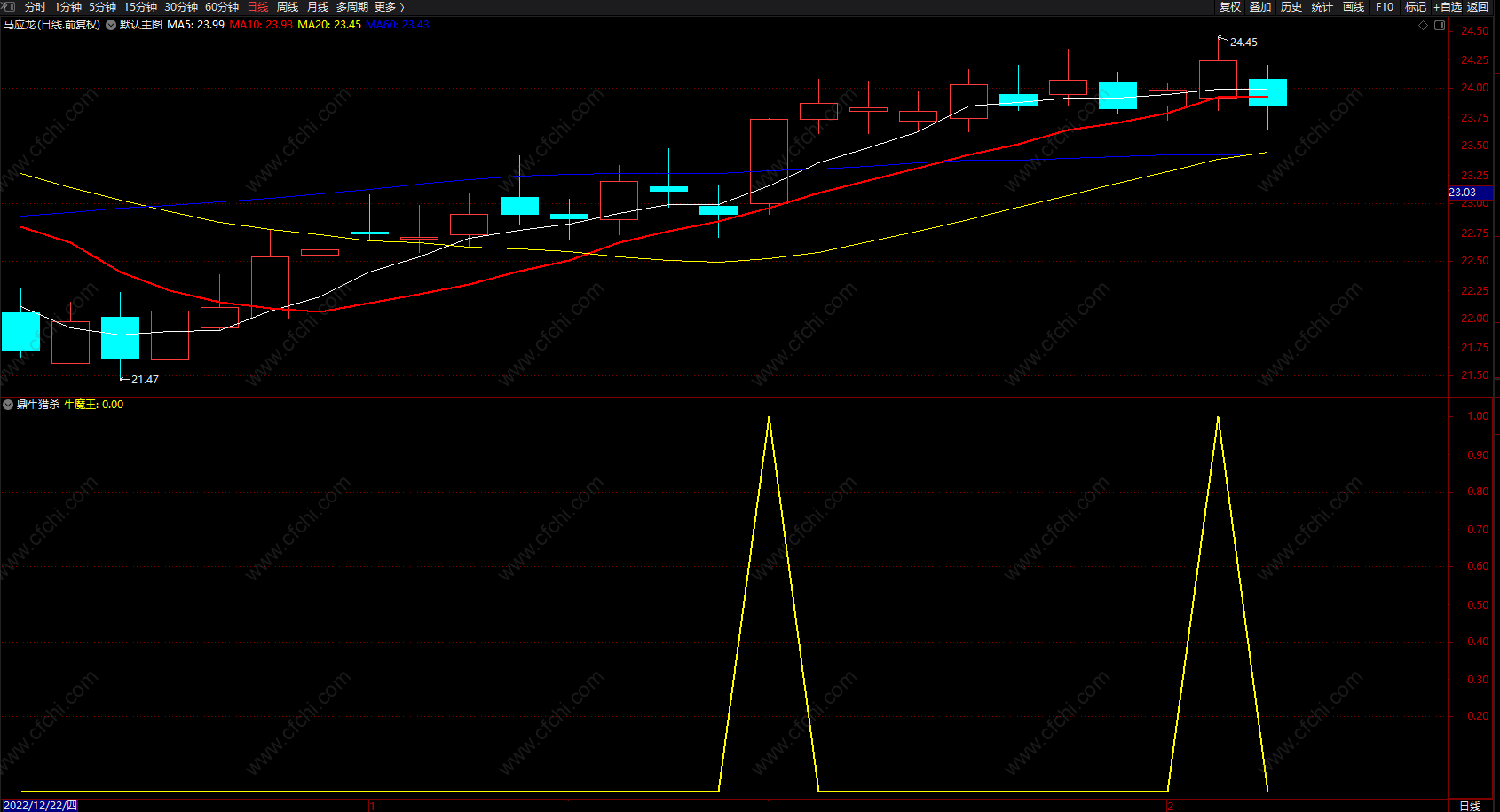Click the 返回 back button
The width and height of the screenshot is (1500, 812).
1478,7
